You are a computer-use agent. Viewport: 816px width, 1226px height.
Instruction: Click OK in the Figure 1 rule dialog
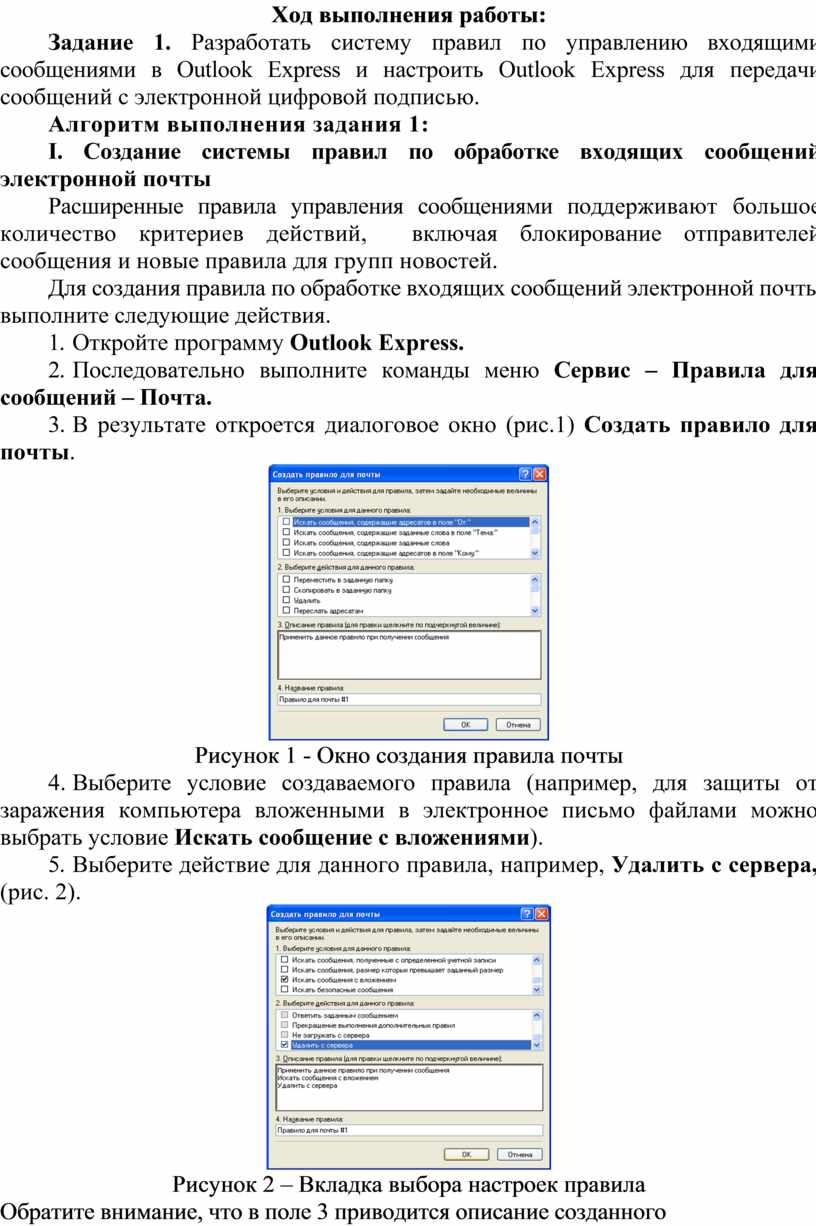(x=465, y=725)
